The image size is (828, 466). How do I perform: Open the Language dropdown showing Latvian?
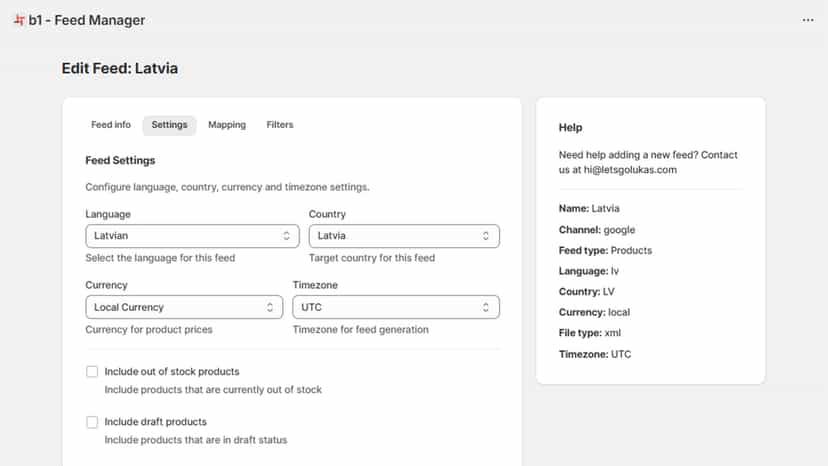coord(192,236)
